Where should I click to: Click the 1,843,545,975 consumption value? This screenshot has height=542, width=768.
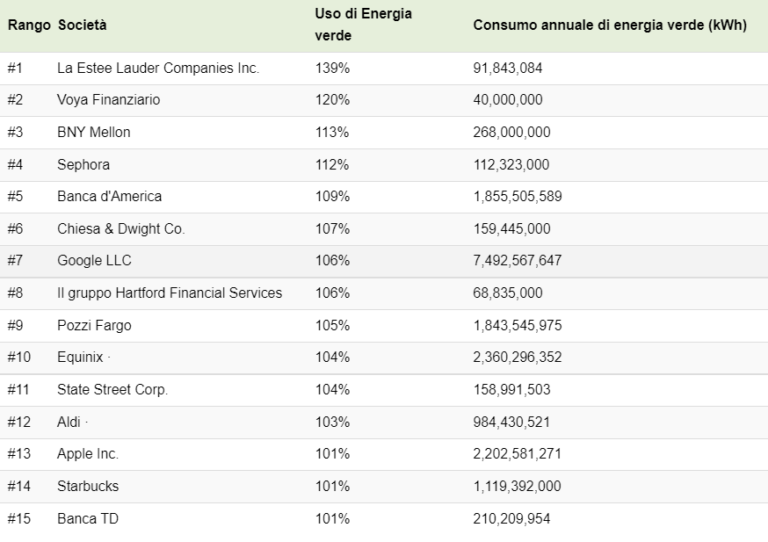517,326
